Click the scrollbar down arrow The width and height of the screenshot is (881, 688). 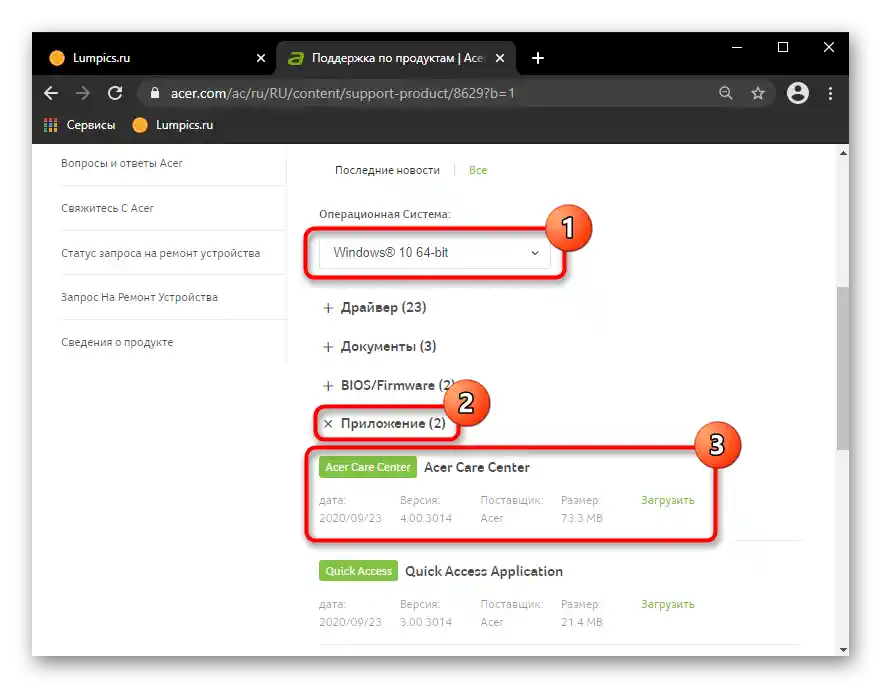coord(843,649)
